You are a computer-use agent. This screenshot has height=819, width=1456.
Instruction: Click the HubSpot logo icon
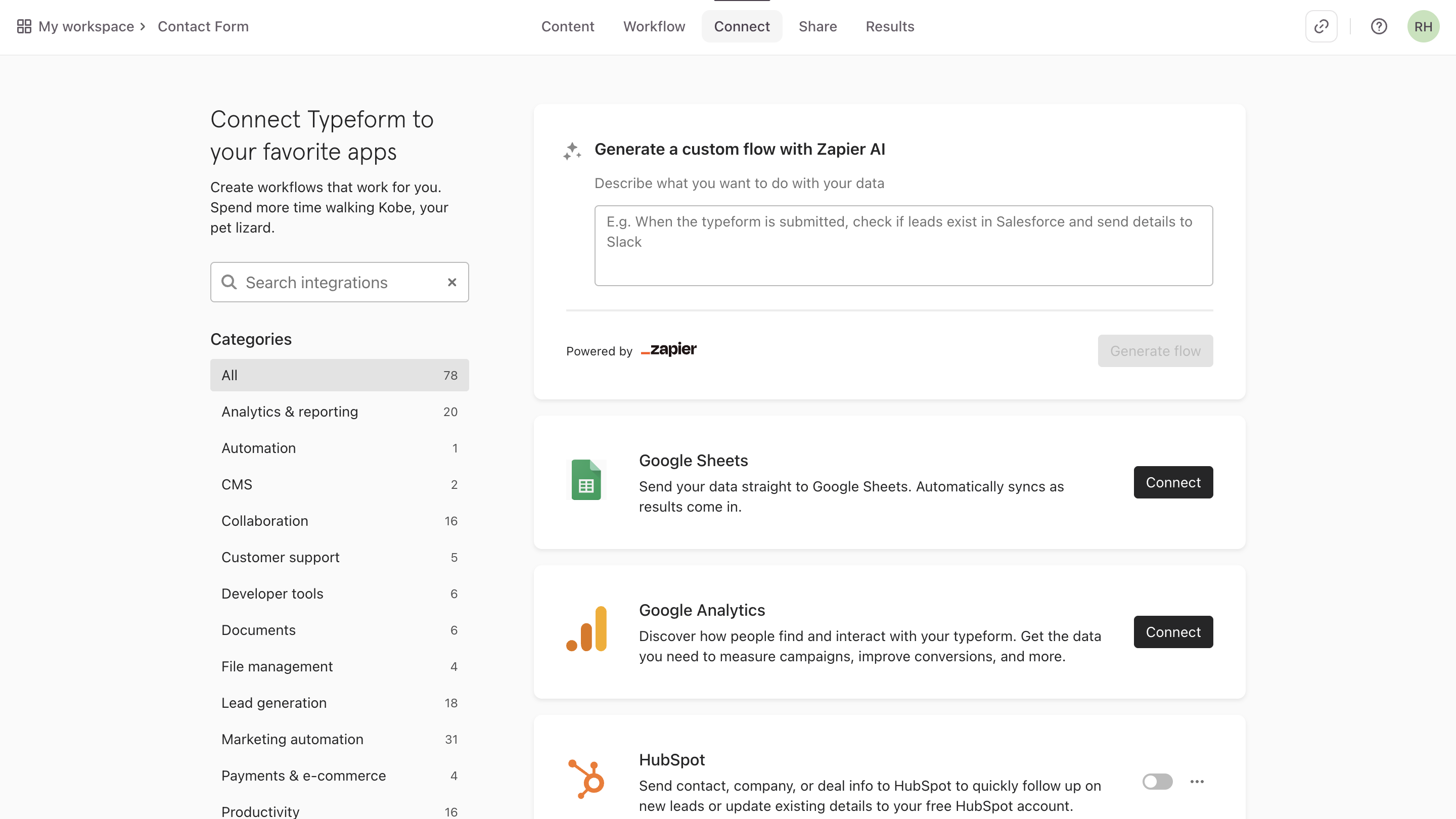[586, 780]
